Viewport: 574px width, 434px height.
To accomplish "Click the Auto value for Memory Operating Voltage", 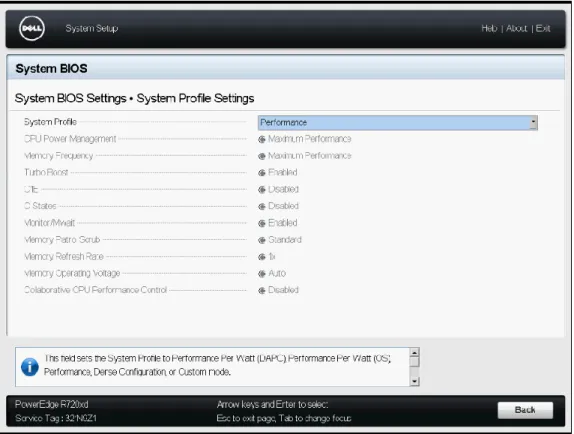I will 277,273.
